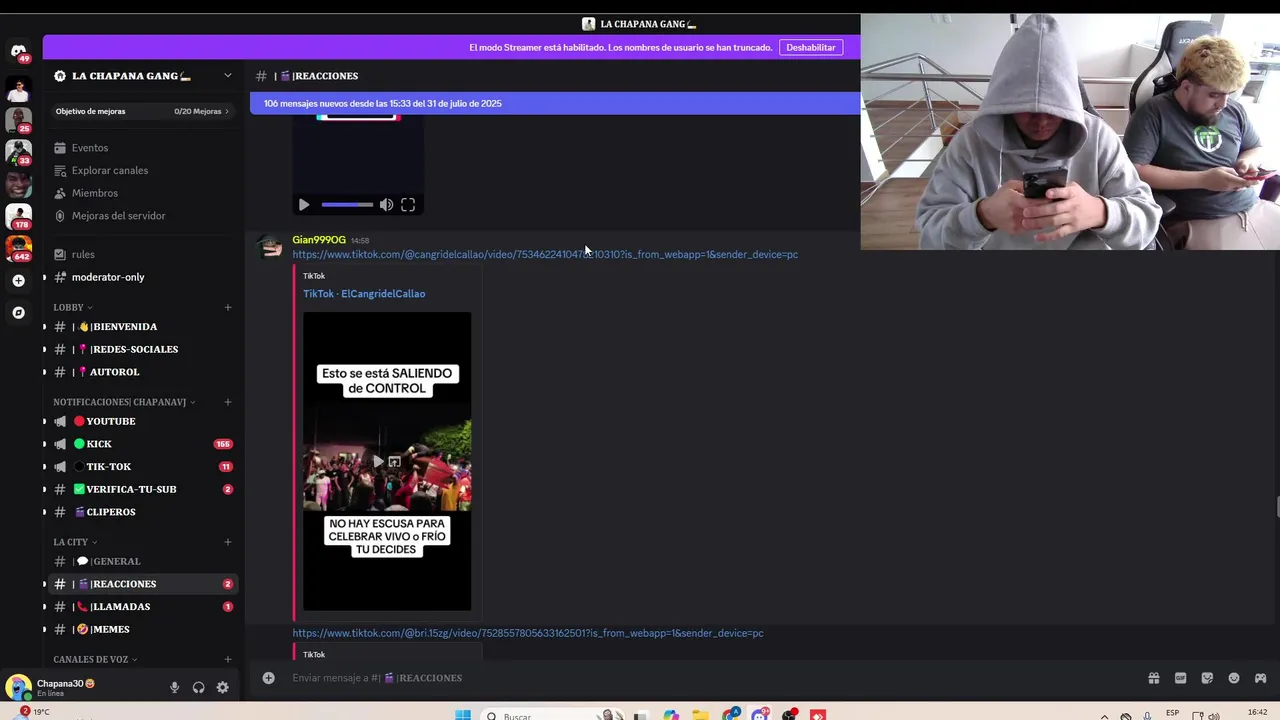Open Eventos in the sidebar

coord(142,148)
